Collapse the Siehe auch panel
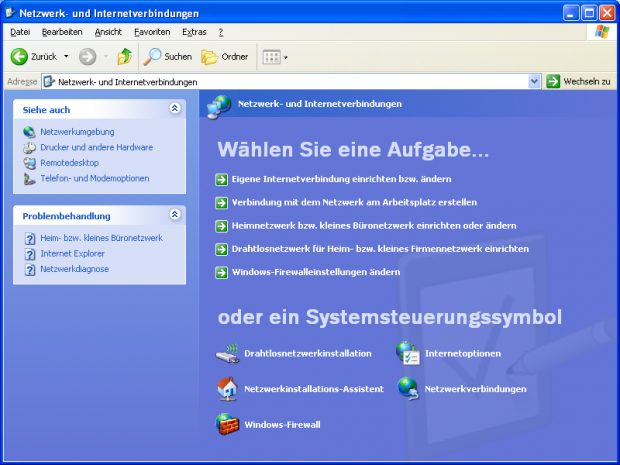 (175, 108)
